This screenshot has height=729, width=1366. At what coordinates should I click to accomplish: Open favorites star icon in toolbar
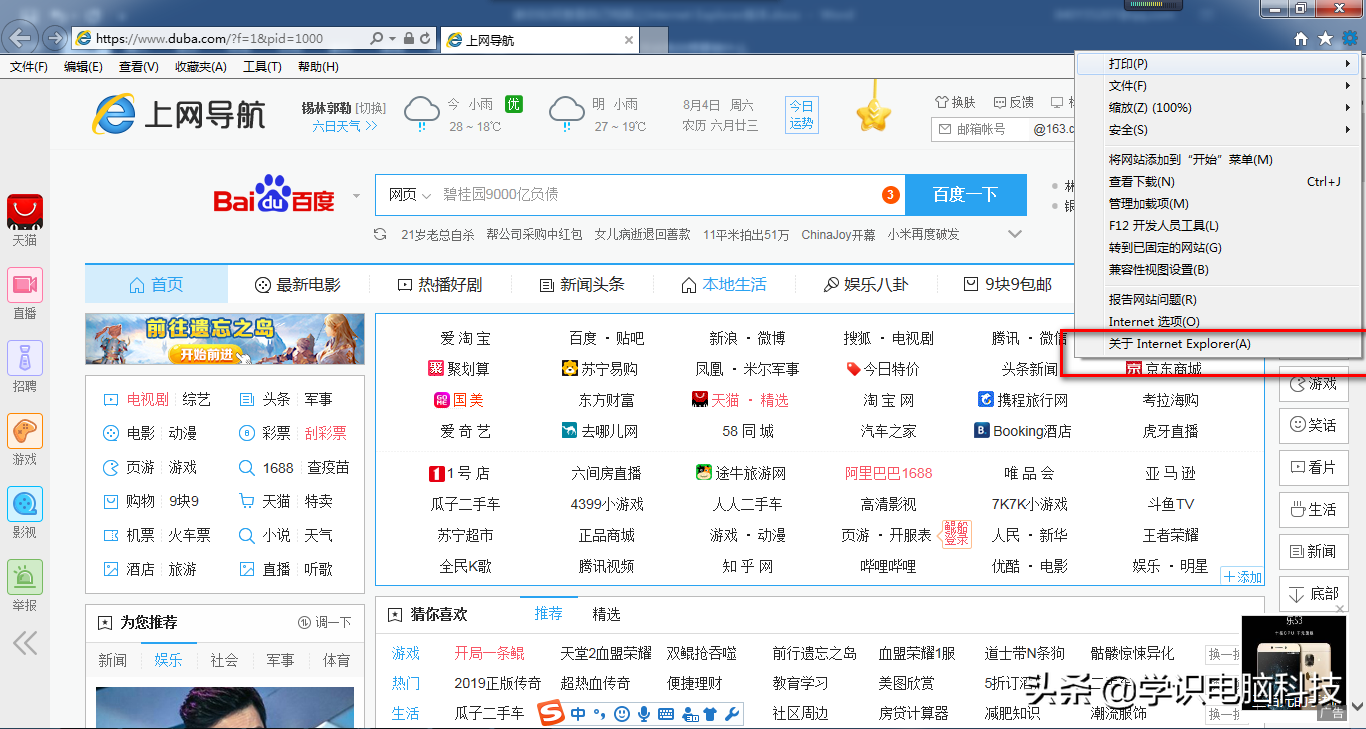1325,39
